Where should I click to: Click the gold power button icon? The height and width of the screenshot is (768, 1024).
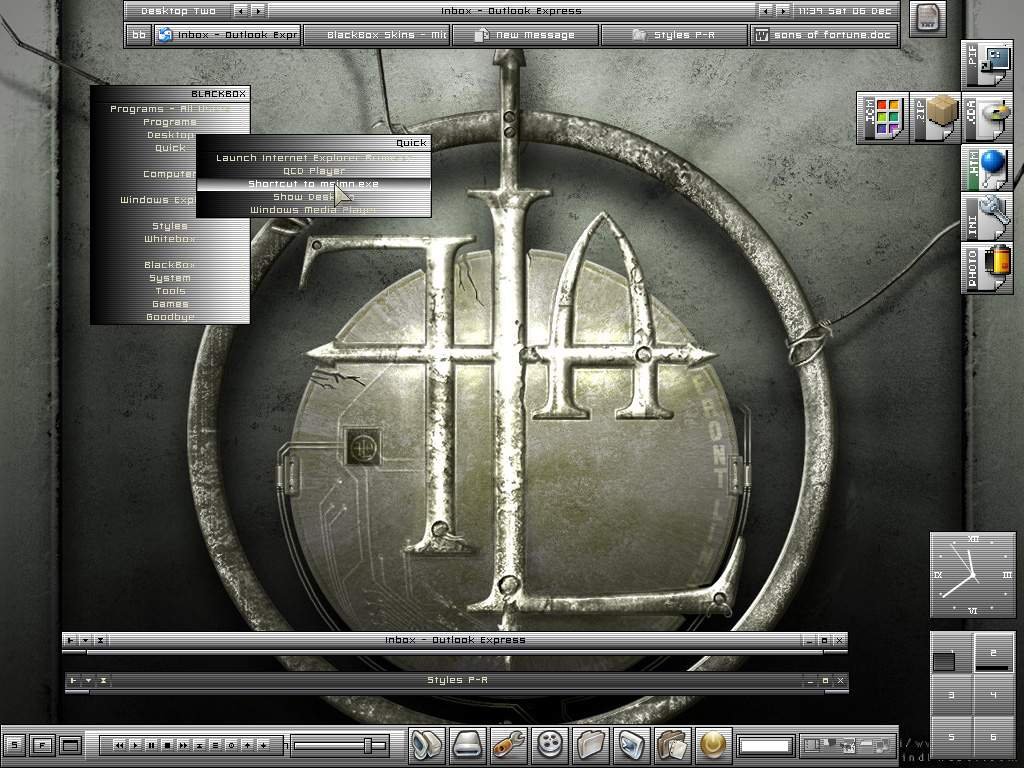[713, 744]
